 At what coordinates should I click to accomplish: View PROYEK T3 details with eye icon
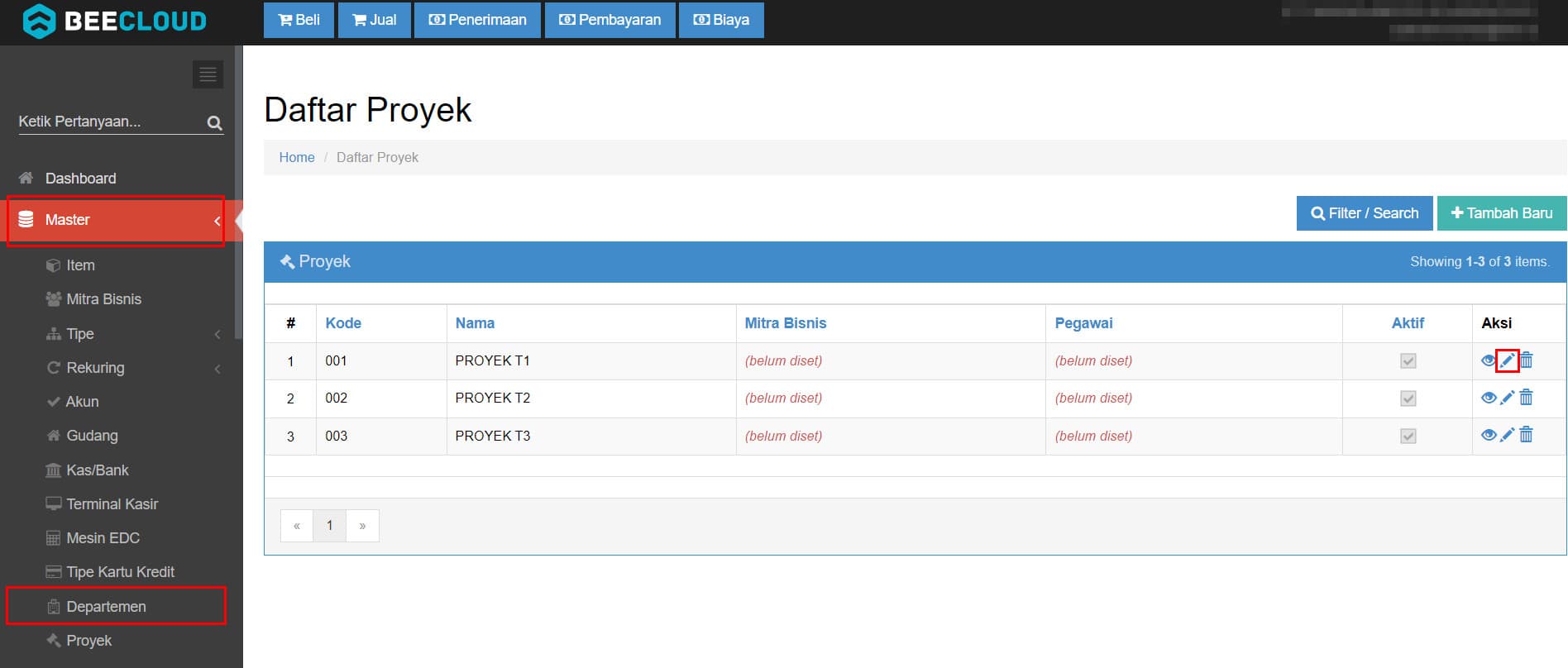pyautogui.click(x=1489, y=435)
